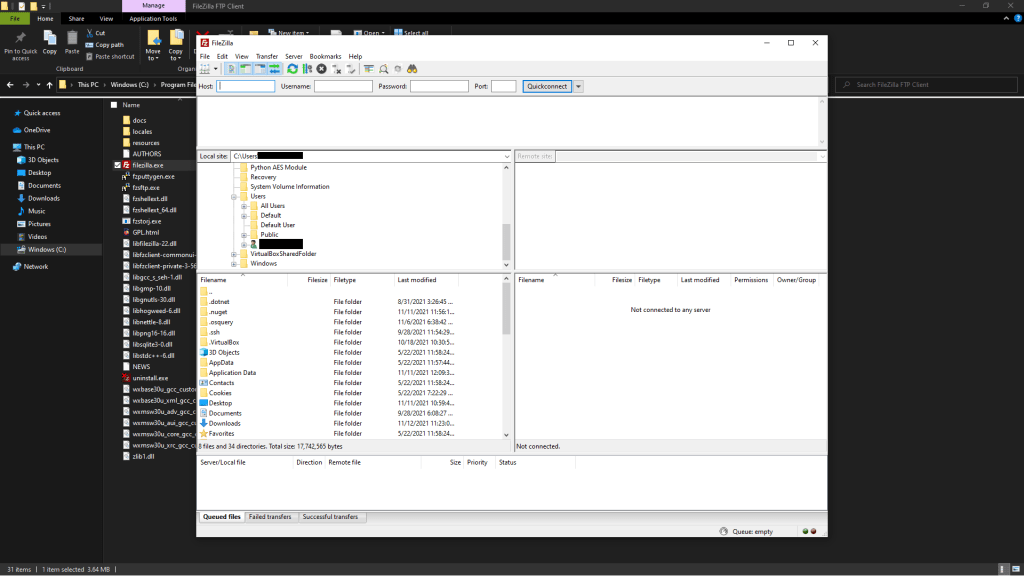This screenshot has width=1024, height=576.
Task: Switch to the Failed transfers tab
Action: [271, 517]
